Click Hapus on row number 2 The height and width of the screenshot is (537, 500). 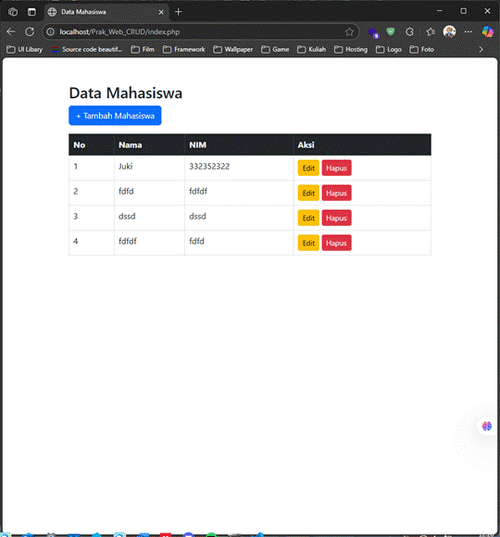pyautogui.click(x=336, y=193)
